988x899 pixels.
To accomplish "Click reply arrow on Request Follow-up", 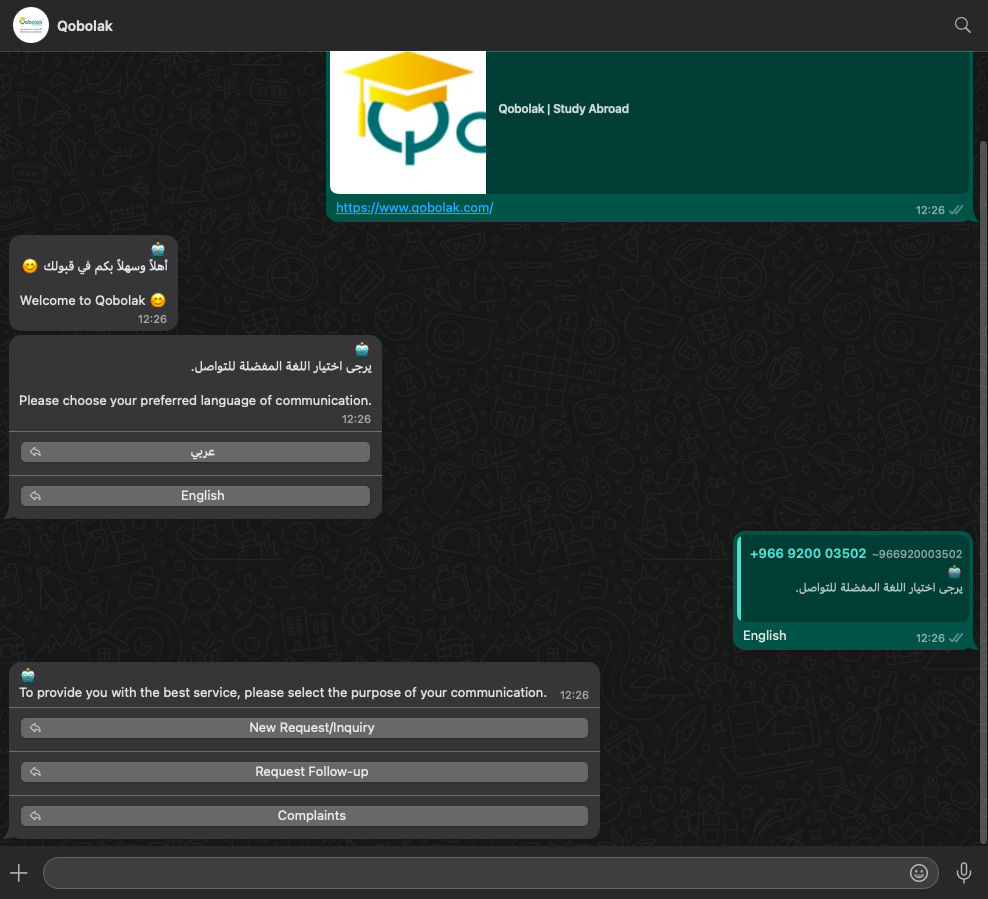I will tap(36, 772).
